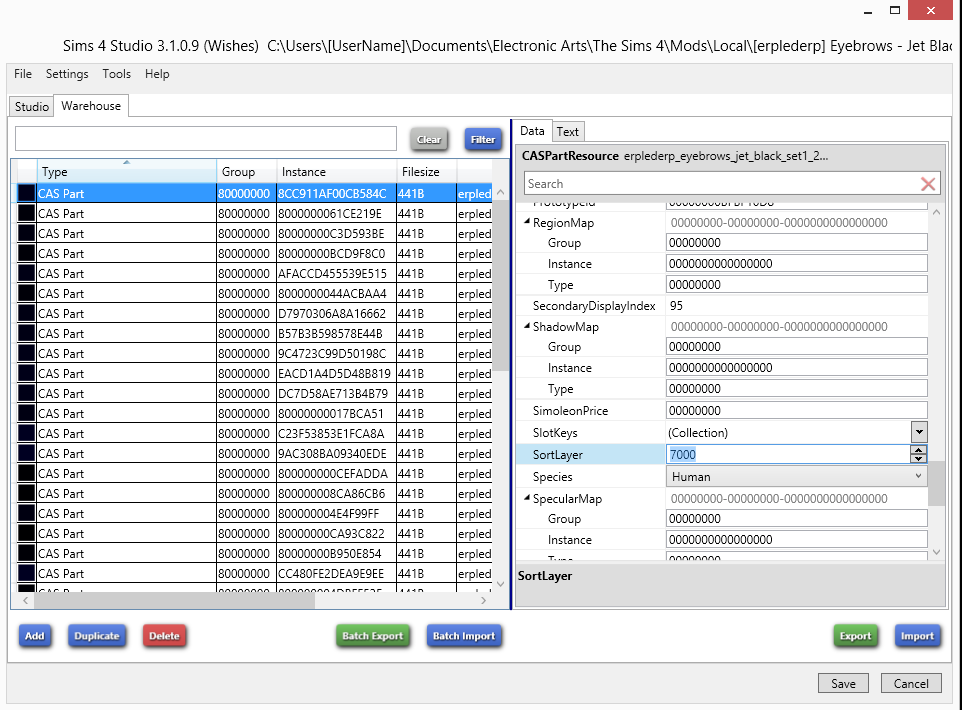
Task: Click the red Delete button
Action: pyautogui.click(x=164, y=636)
